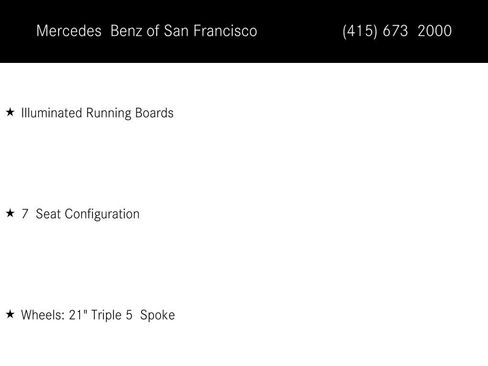Click the Wheels: label
488x366 pixels.
point(42,315)
